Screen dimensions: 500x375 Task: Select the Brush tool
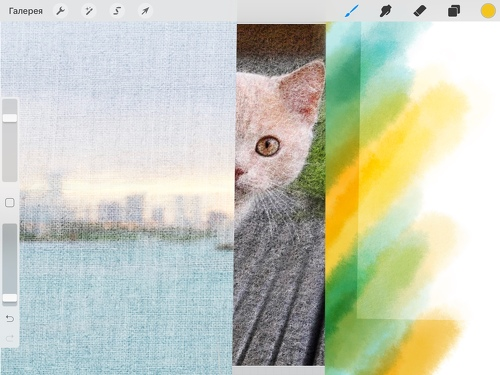click(352, 11)
